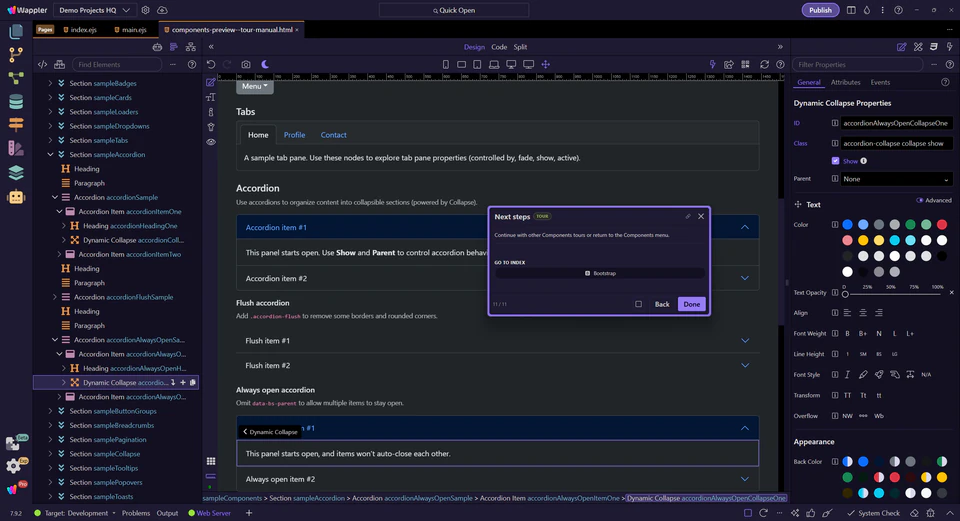This screenshot has width=960, height=521.
Task: Open the AI robot assistant sidebar icon
Action: (16, 197)
